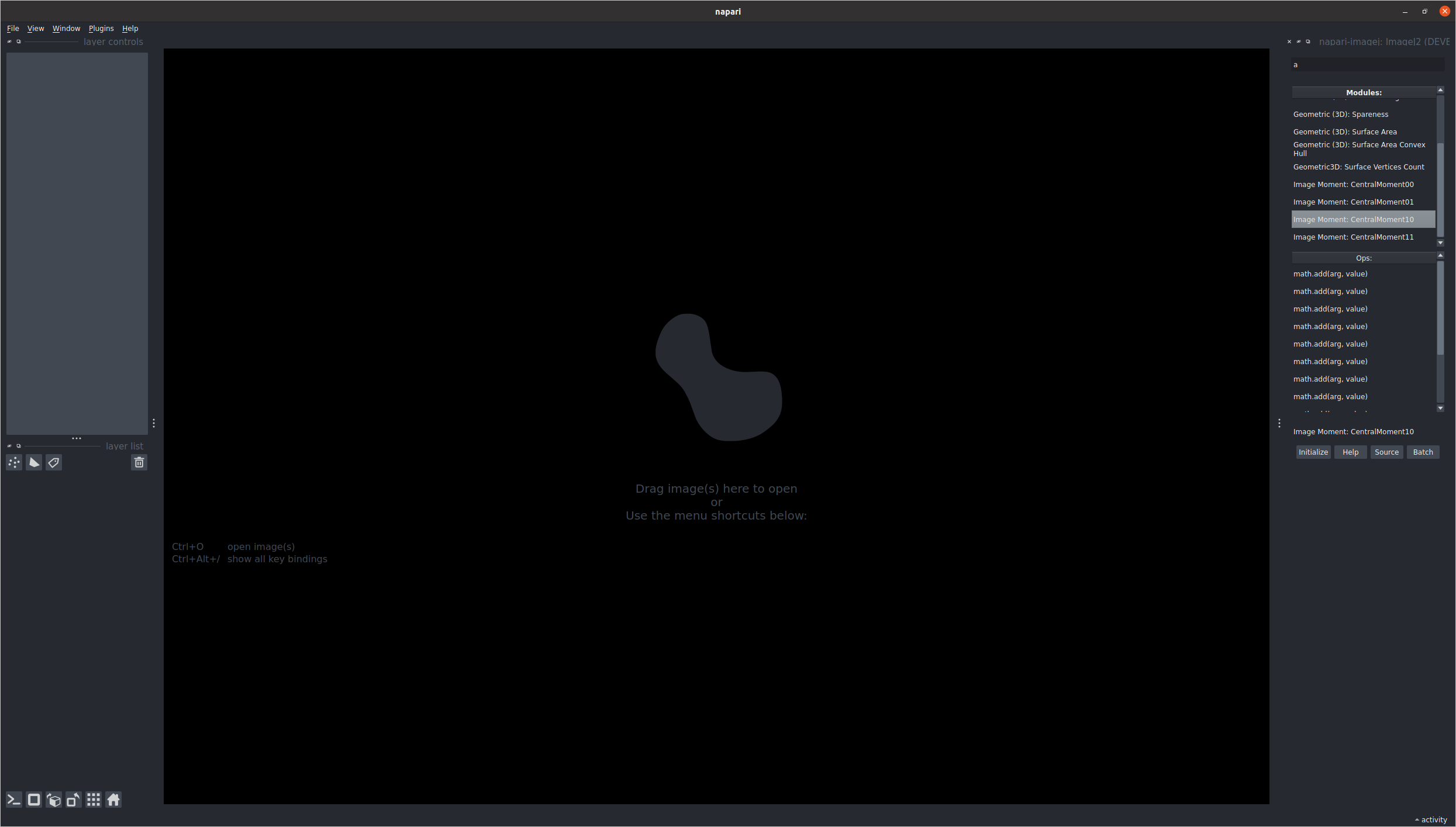1456x827 pixels.
Task: Select the new points layer tool
Action: click(13, 462)
